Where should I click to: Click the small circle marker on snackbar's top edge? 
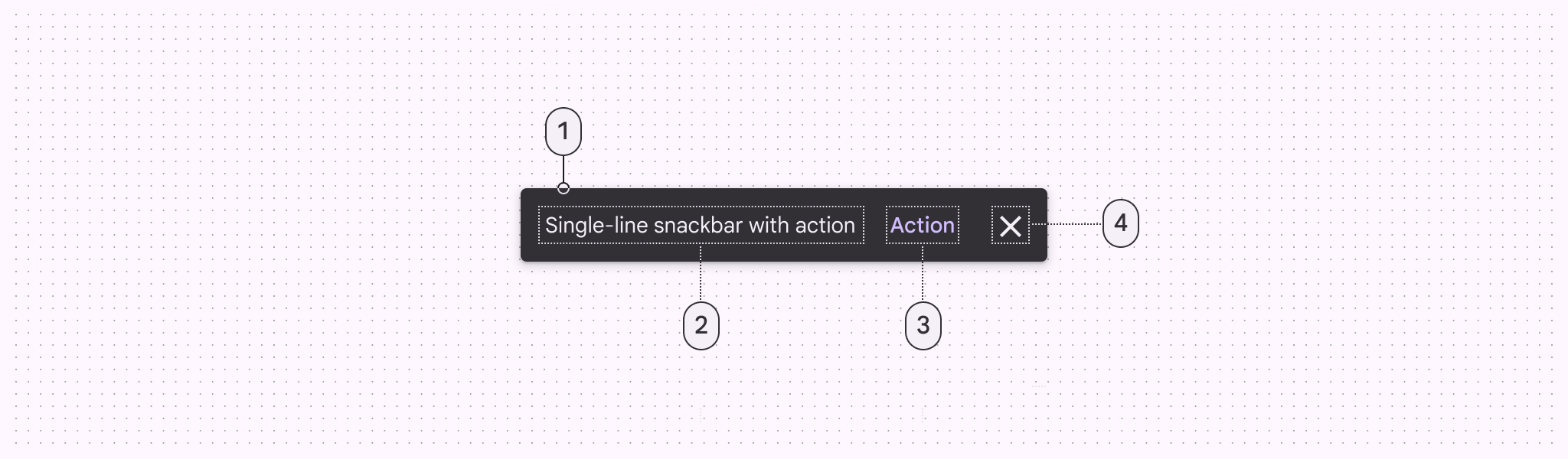[563, 188]
